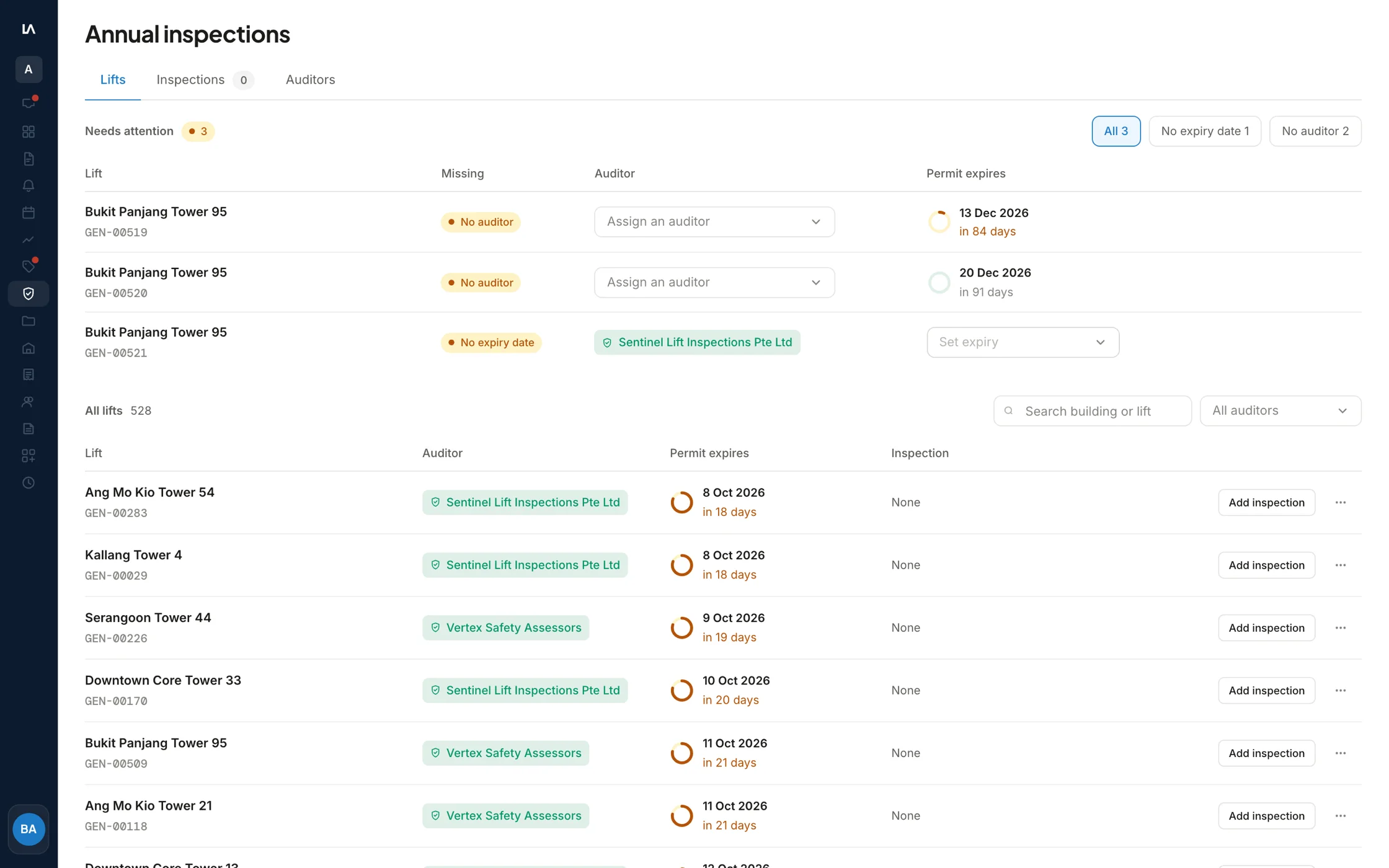
Task: Open the receipt icon in the sidebar
Action: [29, 374]
